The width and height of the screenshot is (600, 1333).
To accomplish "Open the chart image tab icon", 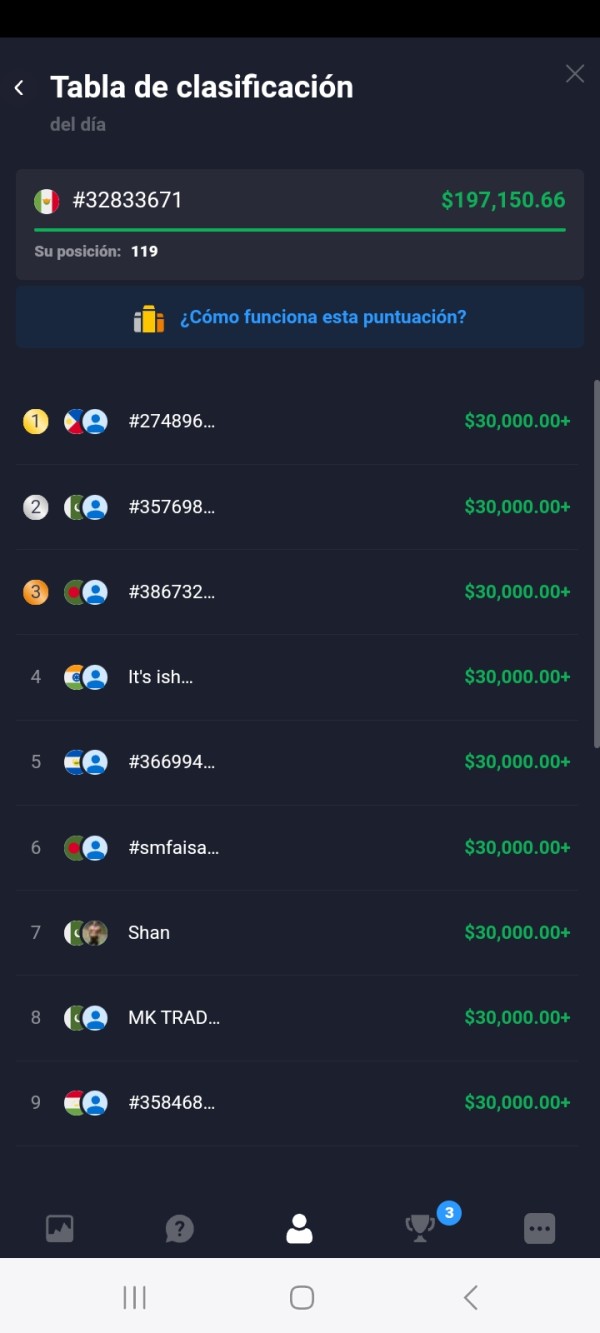I will (x=60, y=1228).
